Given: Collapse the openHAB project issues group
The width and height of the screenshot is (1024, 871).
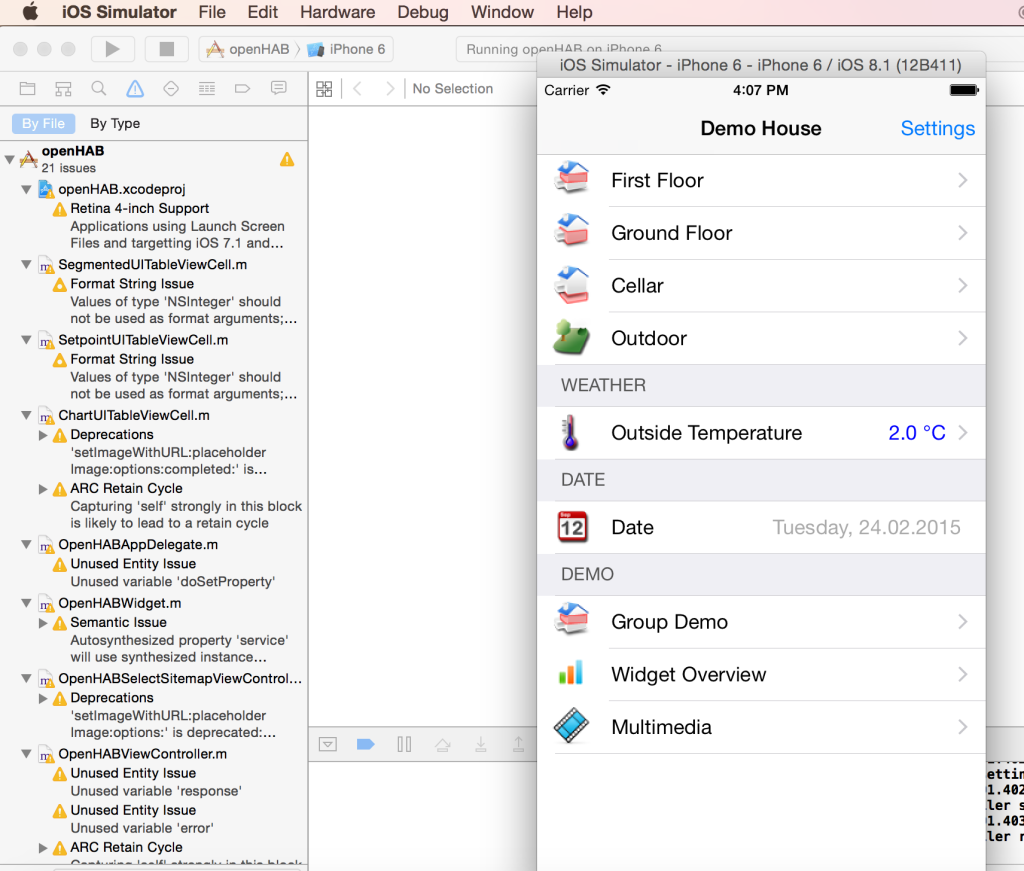Looking at the screenshot, I should [10, 159].
